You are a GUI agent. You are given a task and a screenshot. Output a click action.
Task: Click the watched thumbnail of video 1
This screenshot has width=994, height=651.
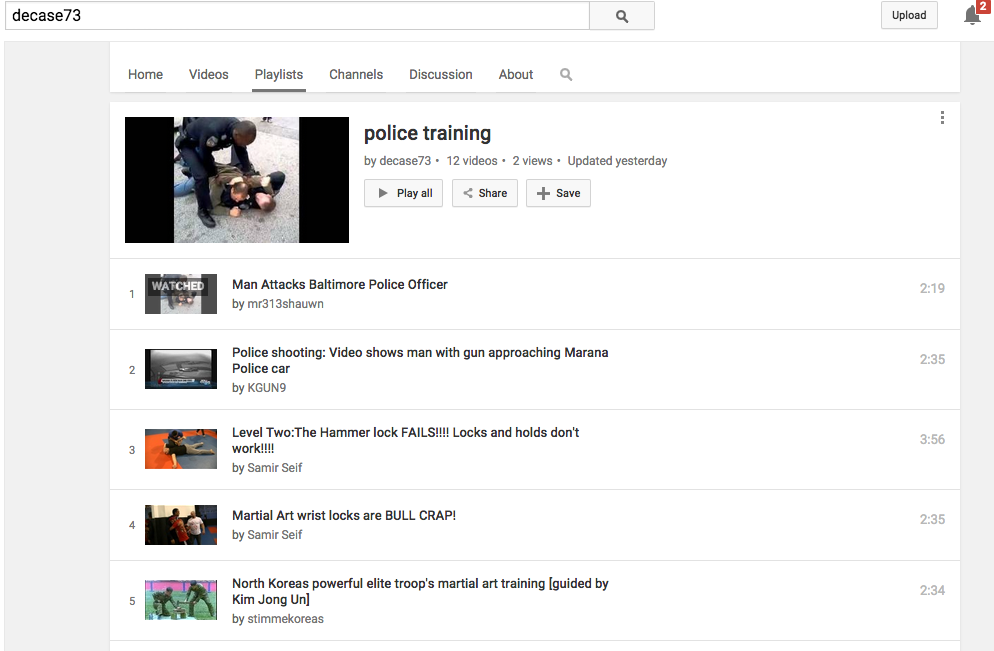coord(181,294)
